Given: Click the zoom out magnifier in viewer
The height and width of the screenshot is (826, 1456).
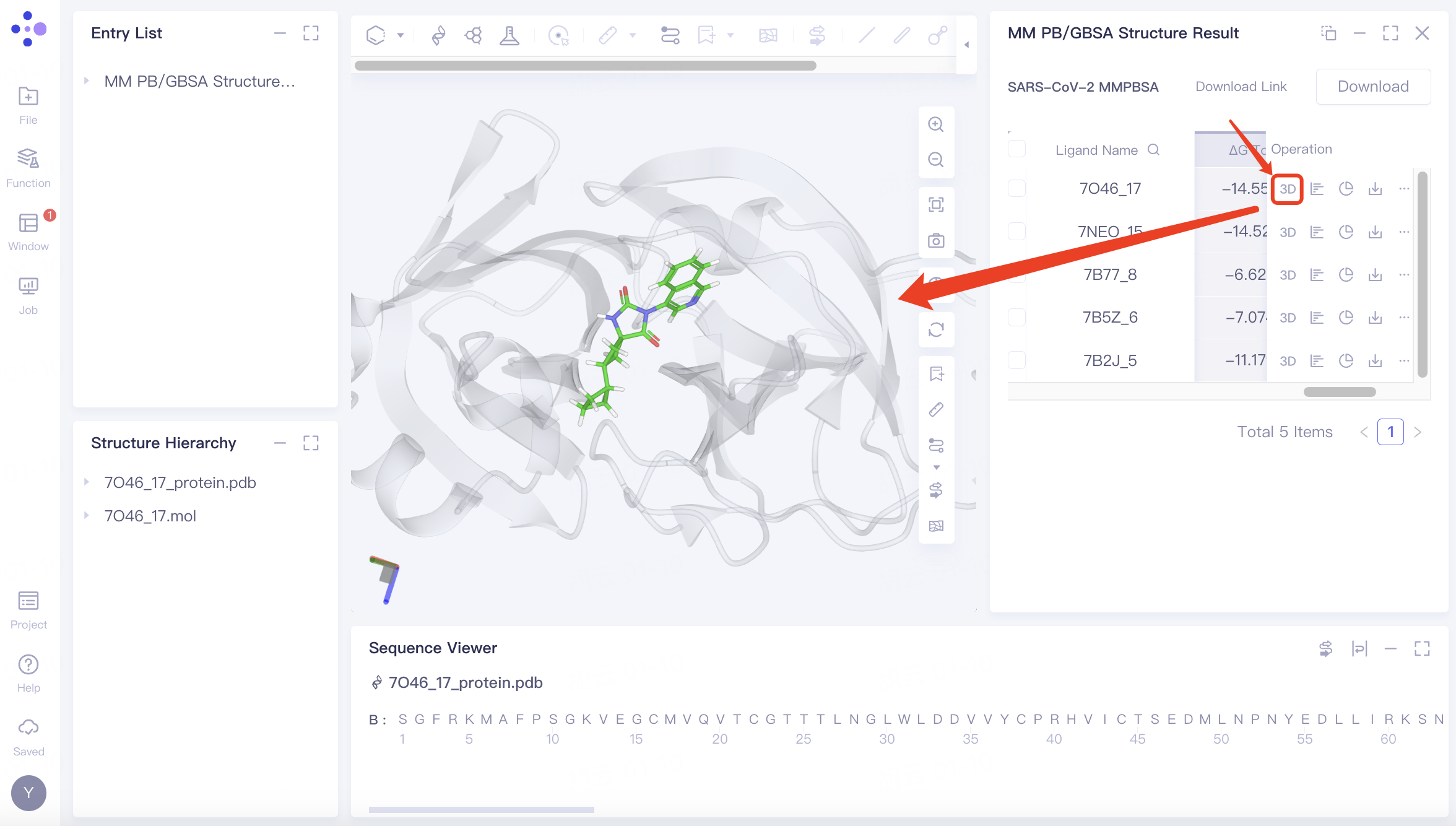Looking at the screenshot, I should 935,160.
